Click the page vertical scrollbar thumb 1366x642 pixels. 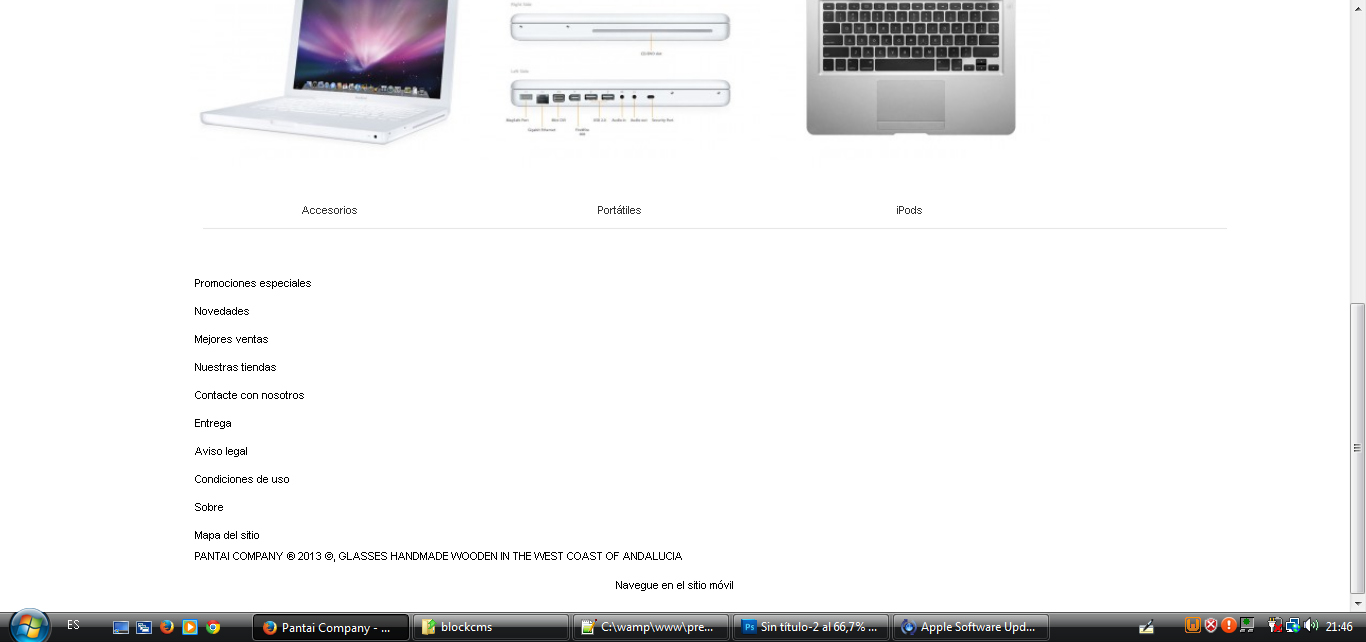[1357, 448]
